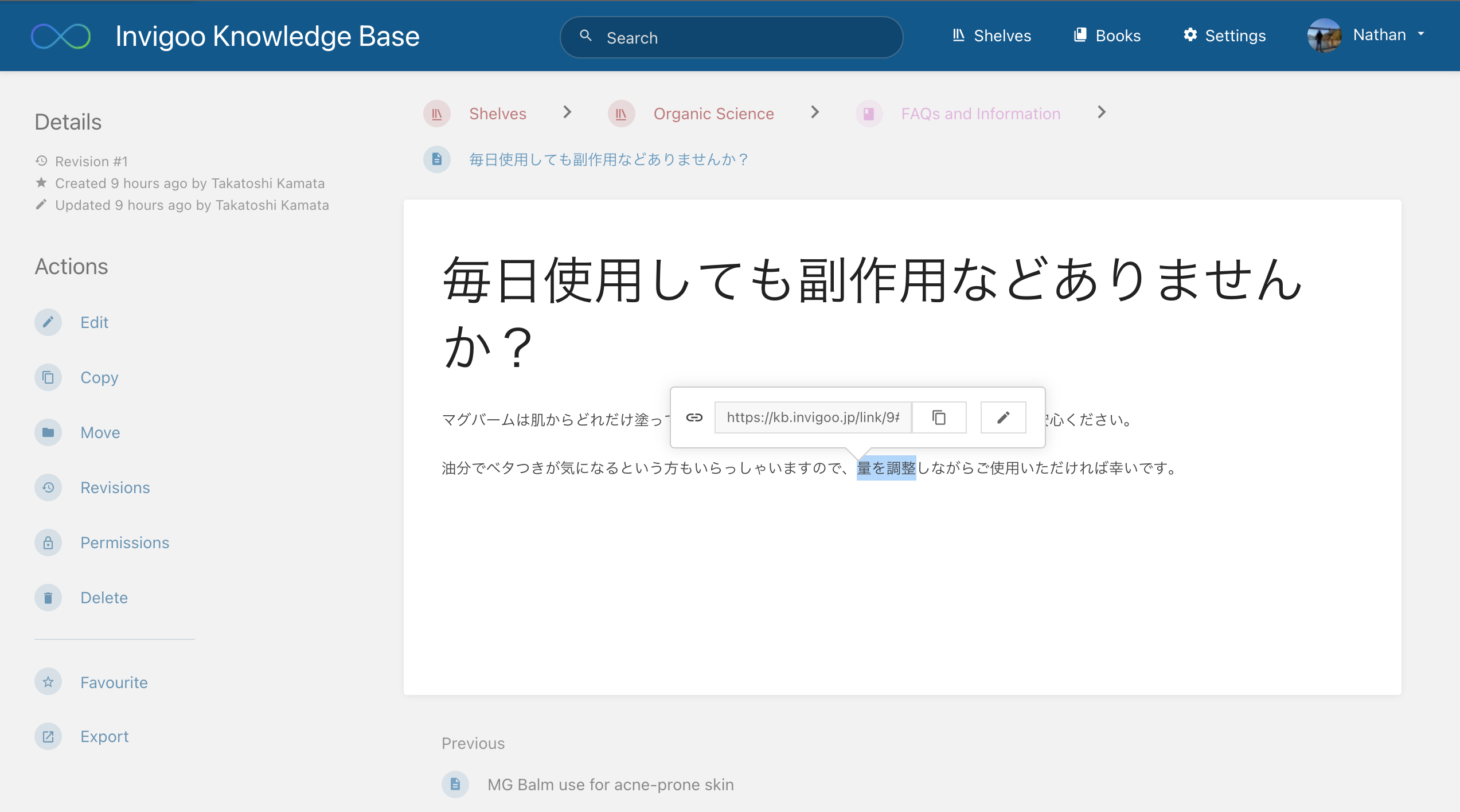The width and height of the screenshot is (1460, 812).
Task: Expand chevron after Organic Science breadcrumb
Action: pyautogui.click(x=815, y=112)
